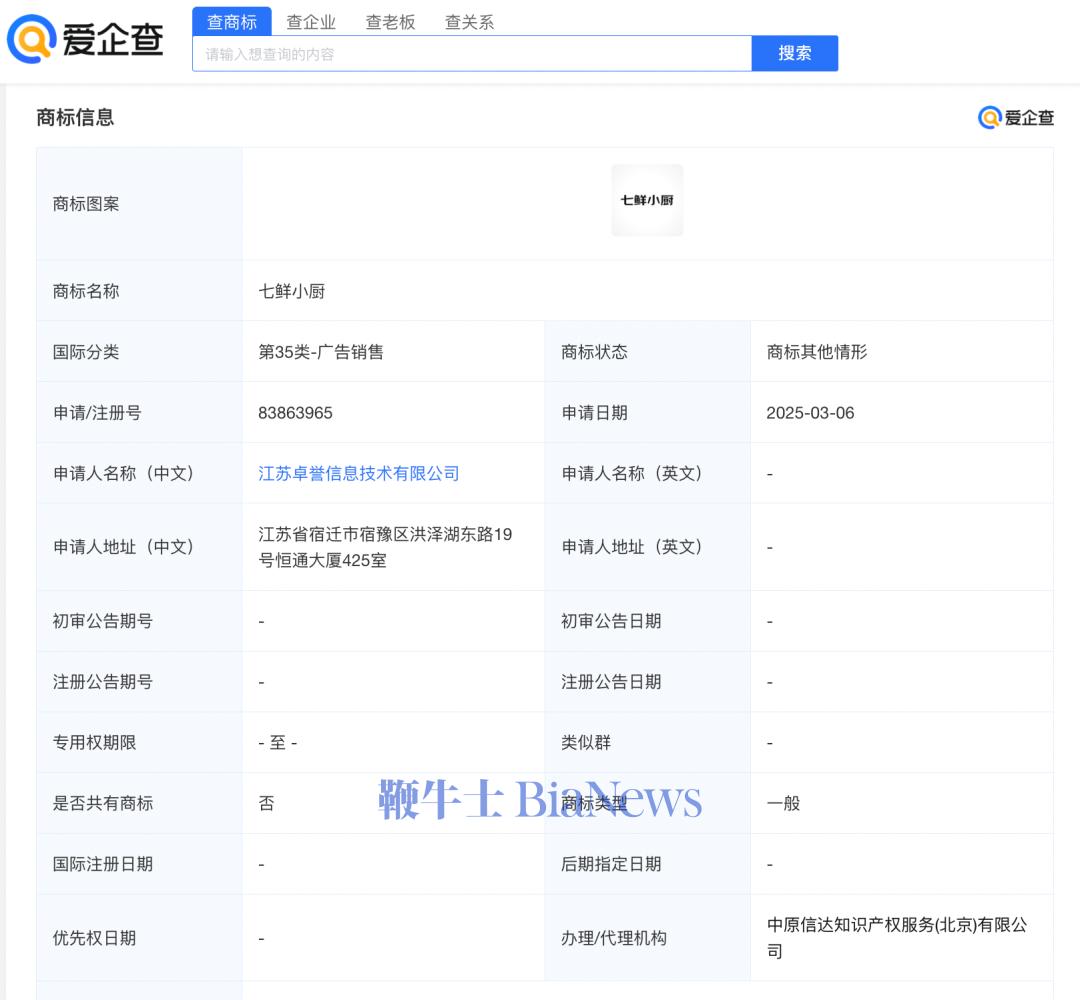This screenshot has height=1000, width=1080.
Task: Click application date 2025-03-06
Action: 810,413
